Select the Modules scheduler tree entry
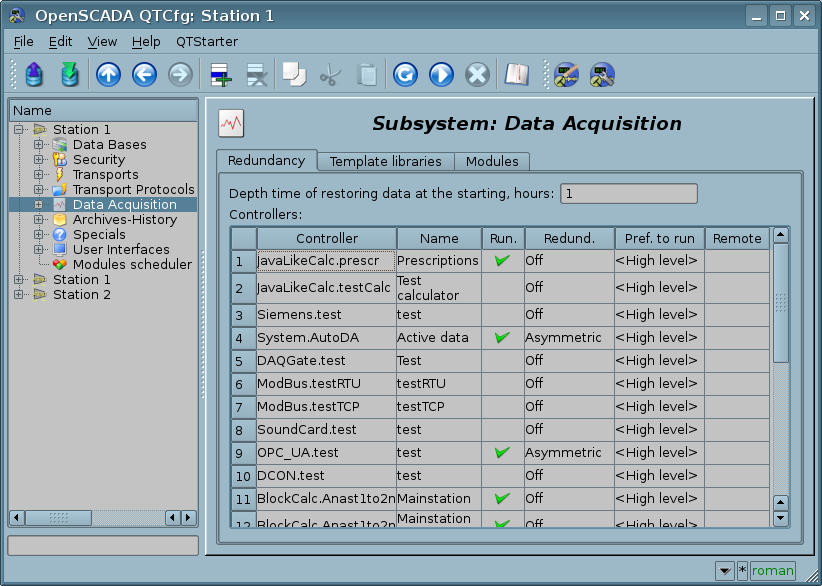This screenshot has width=822, height=586. (132, 265)
